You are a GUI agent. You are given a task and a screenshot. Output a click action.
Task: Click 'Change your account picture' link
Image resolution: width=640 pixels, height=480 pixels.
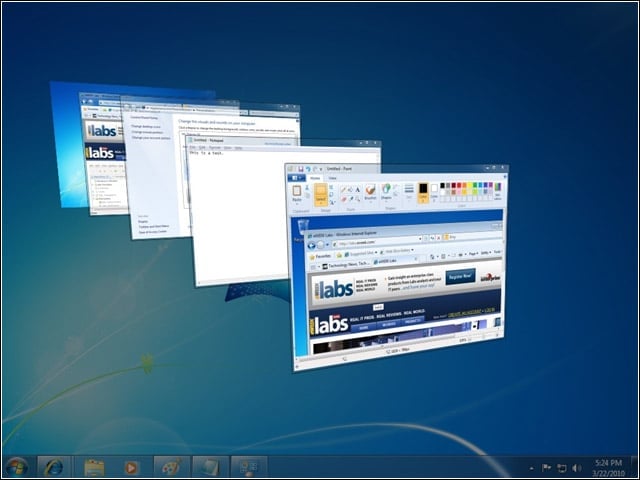coord(151,138)
